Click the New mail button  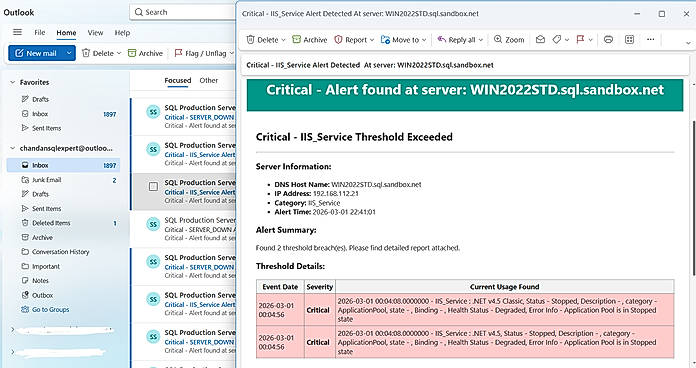pos(36,53)
